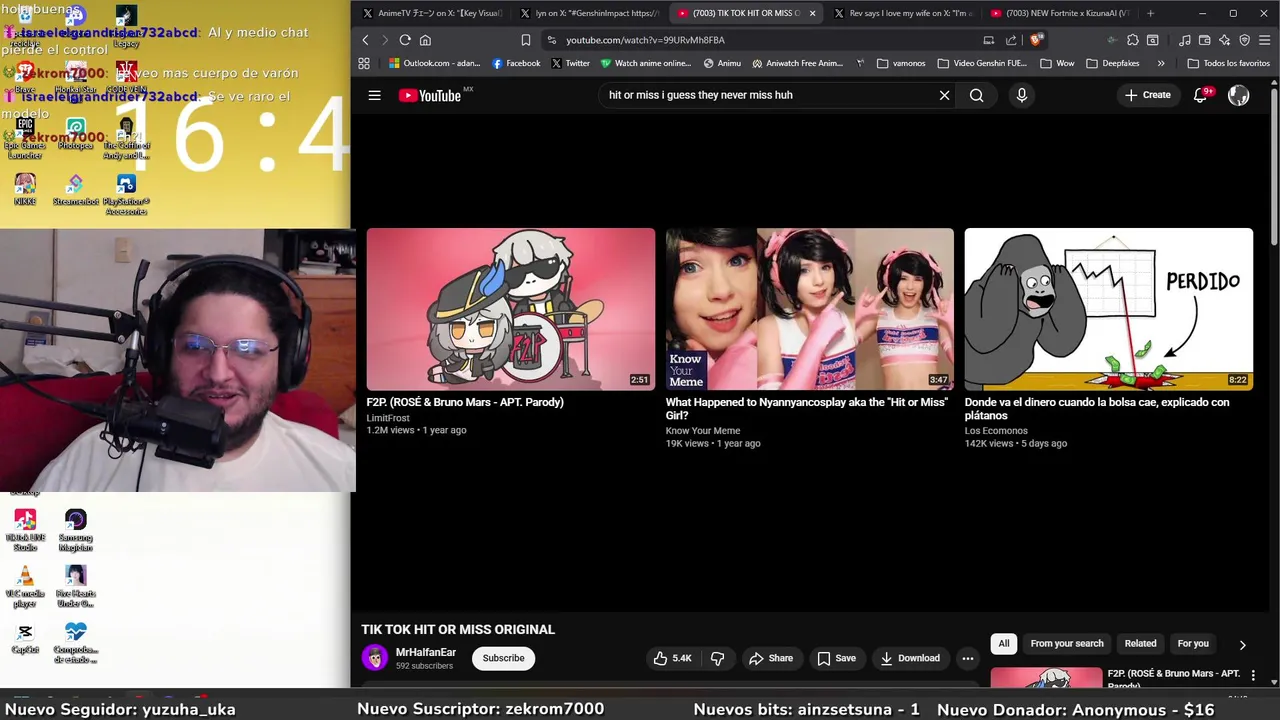Like the video with 5.4K likes
Viewport: 1280px width, 720px height.
point(672,658)
